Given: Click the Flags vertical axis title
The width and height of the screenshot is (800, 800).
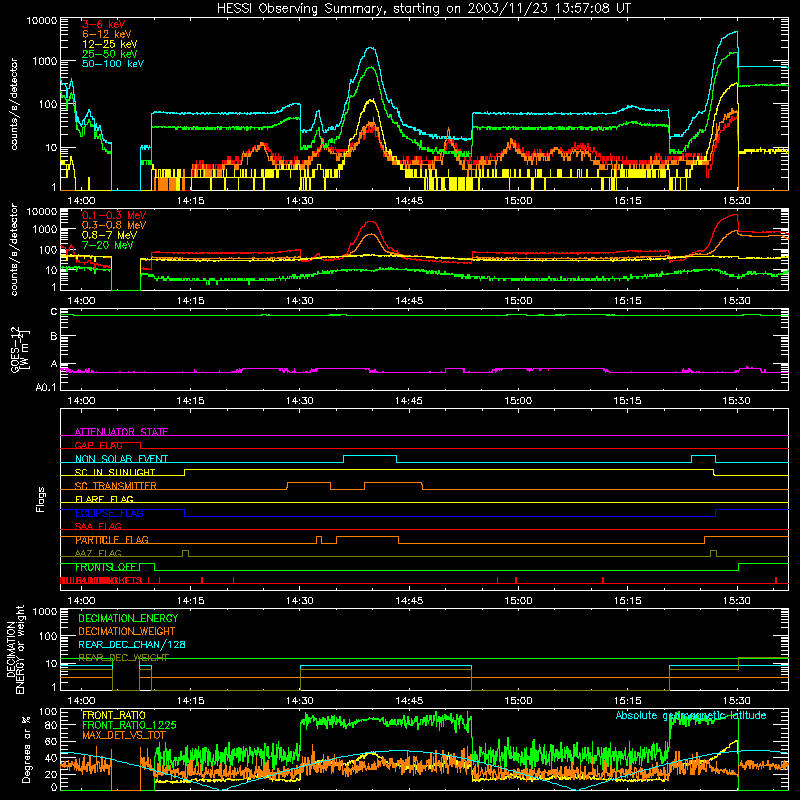Looking at the screenshot, I should [41, 499].
